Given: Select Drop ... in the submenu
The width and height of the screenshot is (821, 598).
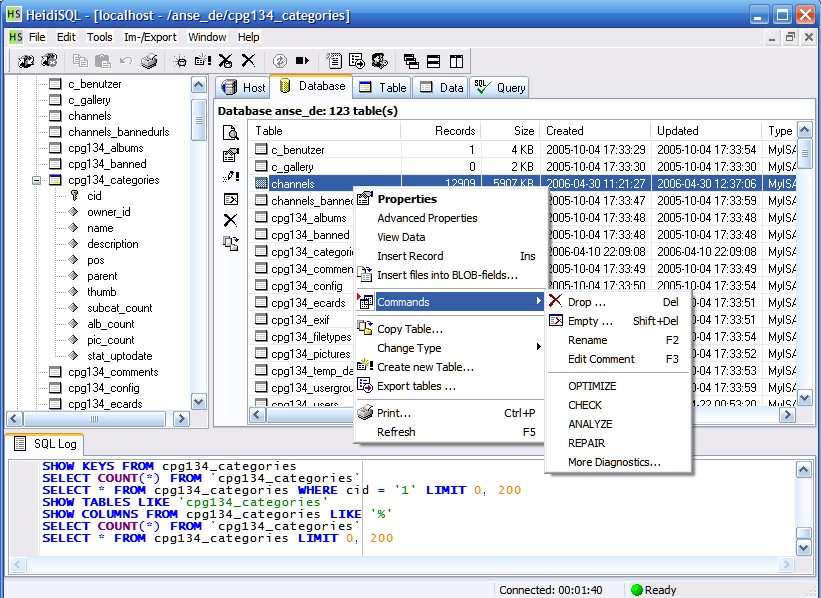Looking at the screenshot, I should pyautogui.click(x=586, y=302).
